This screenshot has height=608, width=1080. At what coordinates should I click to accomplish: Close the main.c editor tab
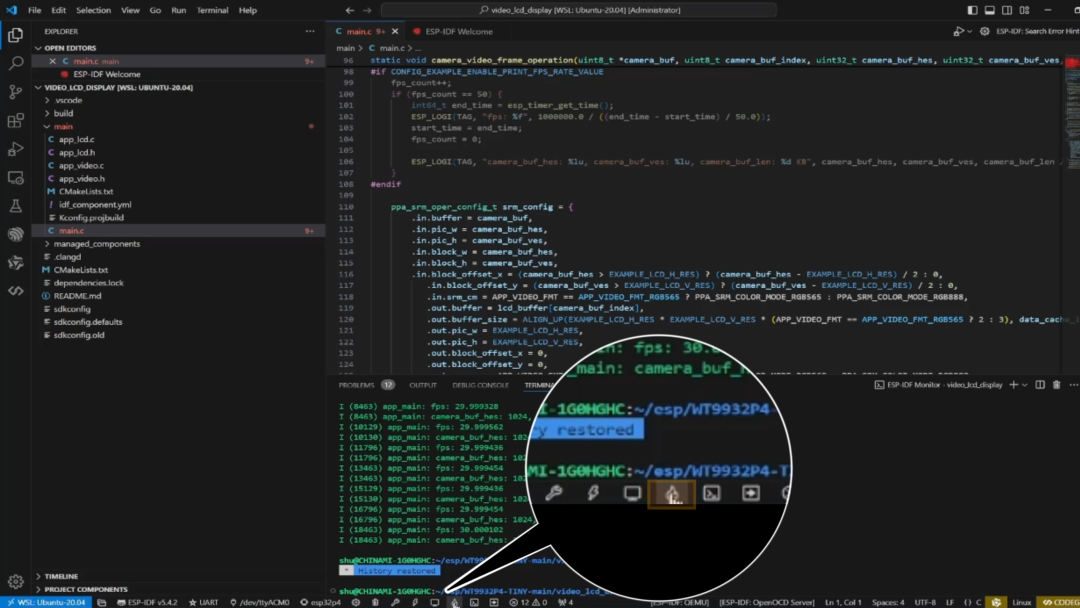395,32
